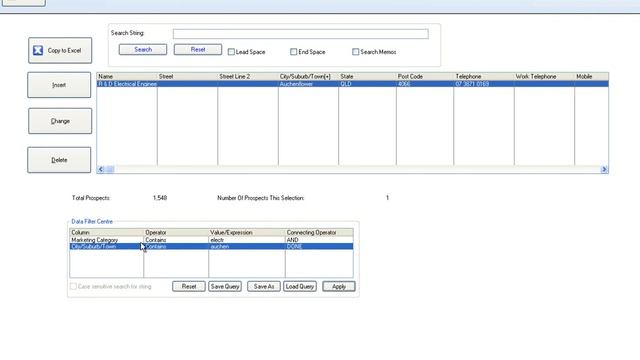Click the horizontal scrollbar thumb in grid
This screenshot has height=360, width=640.
click(x=110, y=169)
